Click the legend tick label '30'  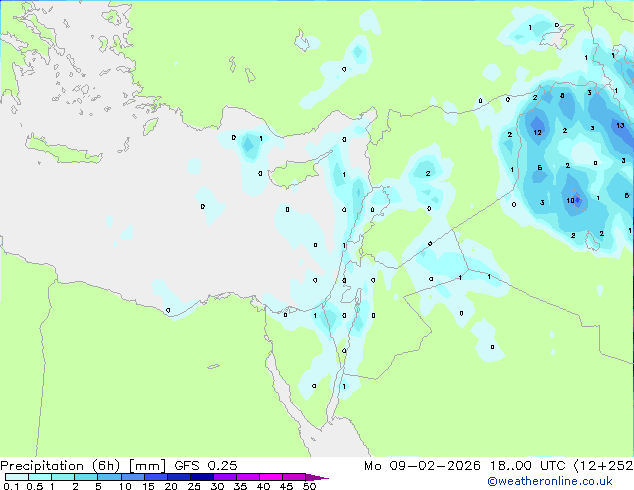pos(217,486)
